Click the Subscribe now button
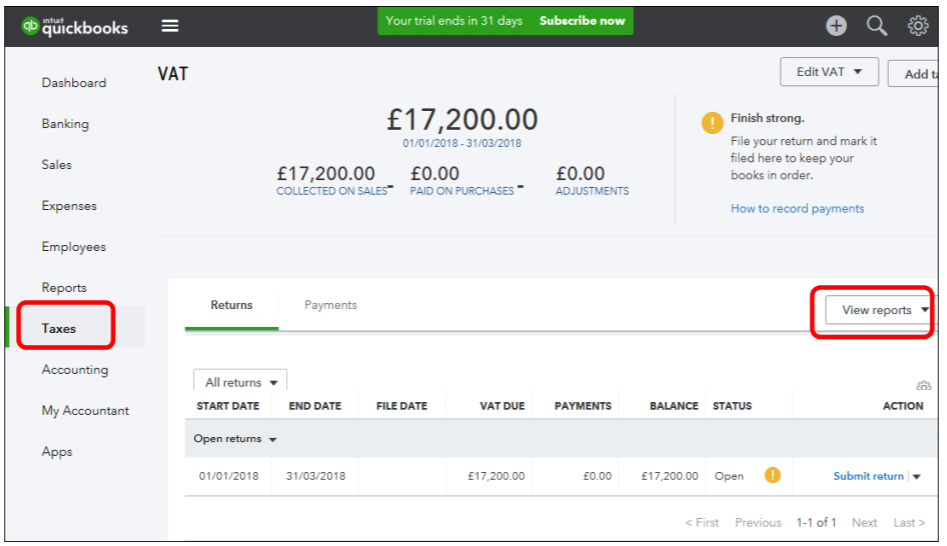The image size is (947, 546). [582, 21]
